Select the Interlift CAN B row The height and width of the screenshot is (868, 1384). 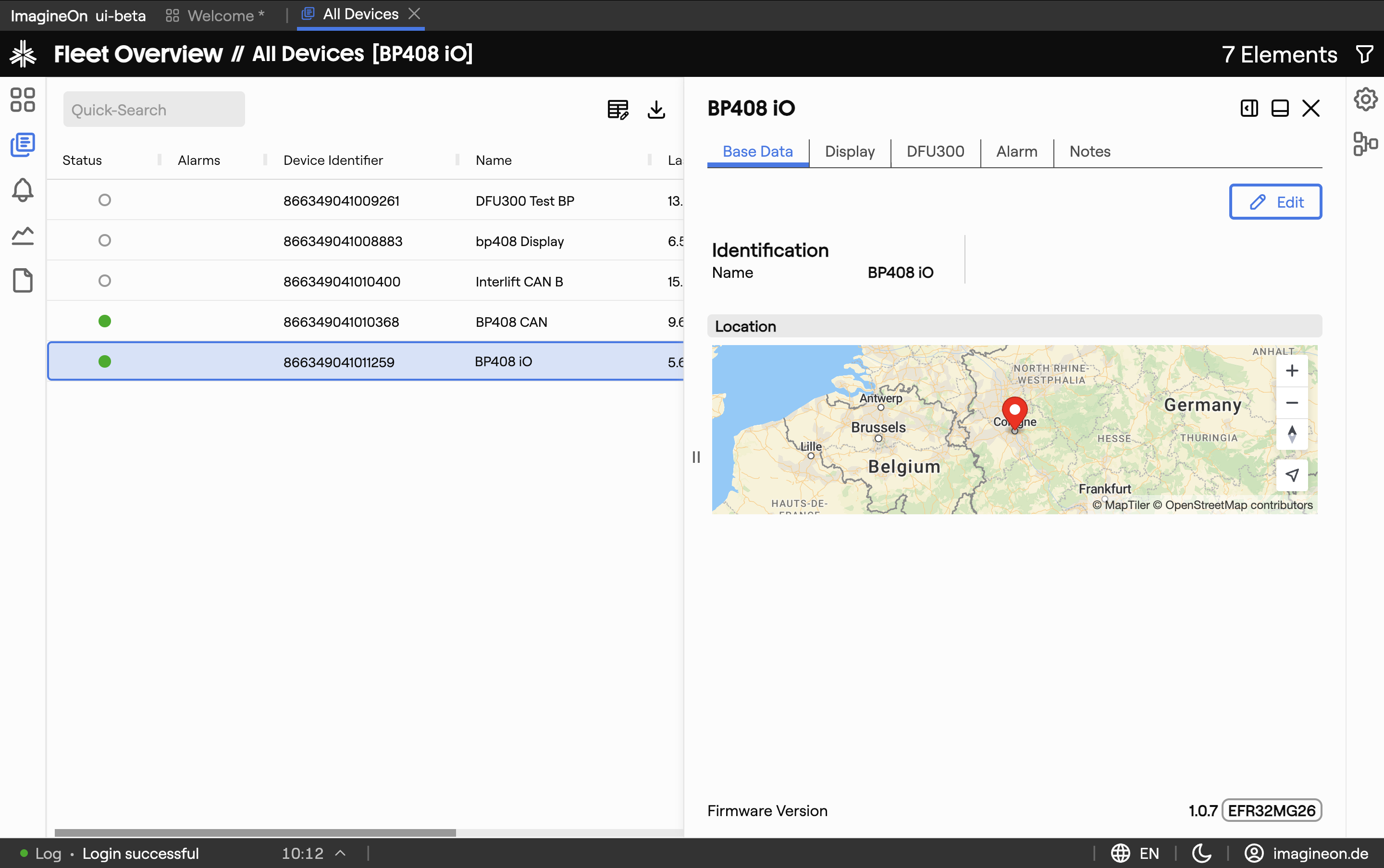(x=365, y=281)
